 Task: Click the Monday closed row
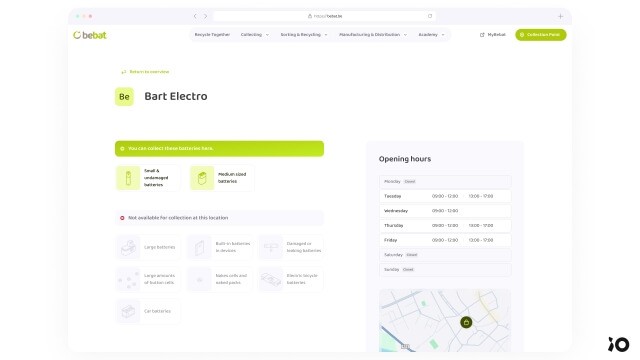coord(445,182)
